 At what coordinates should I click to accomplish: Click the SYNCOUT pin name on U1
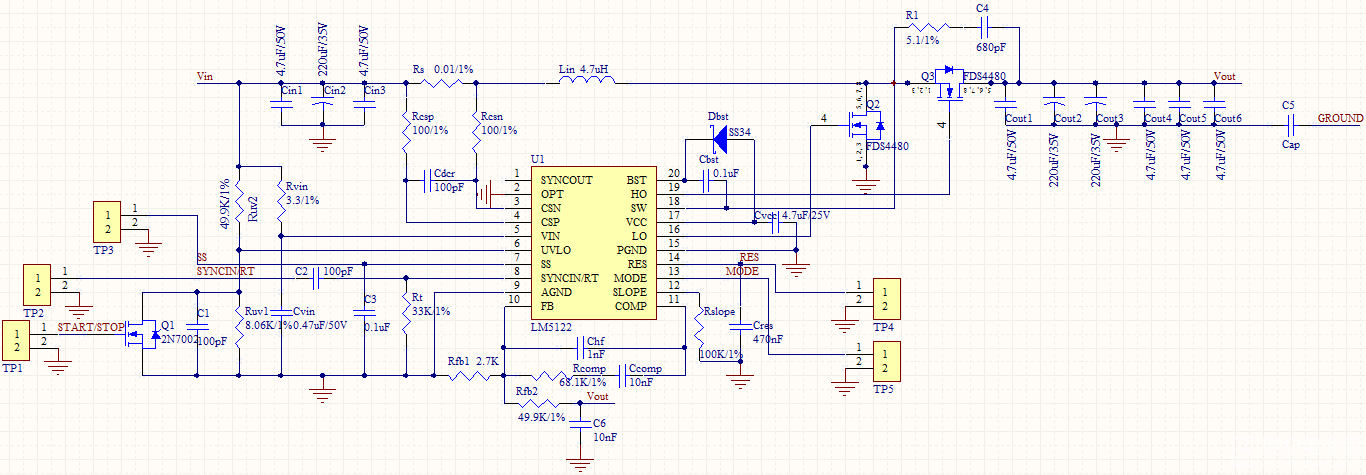(x=566, y=180)
